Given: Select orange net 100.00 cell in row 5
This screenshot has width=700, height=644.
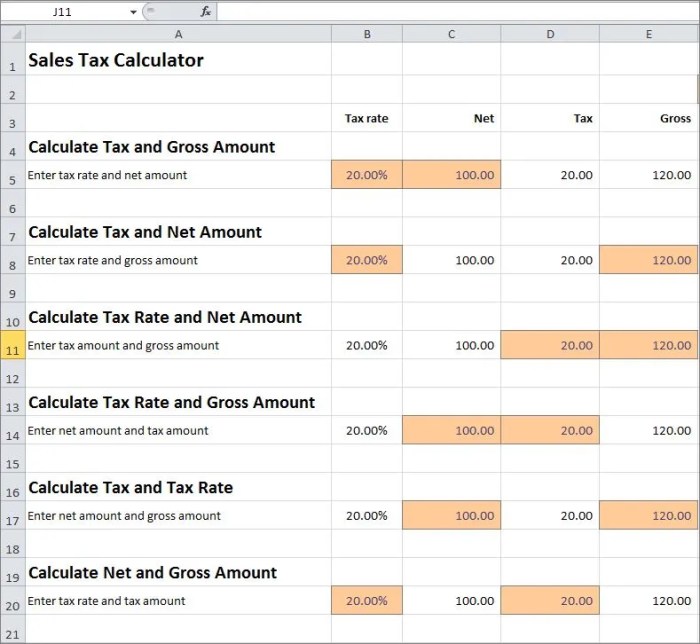Looking at the screenshot, I should point(451,175).
